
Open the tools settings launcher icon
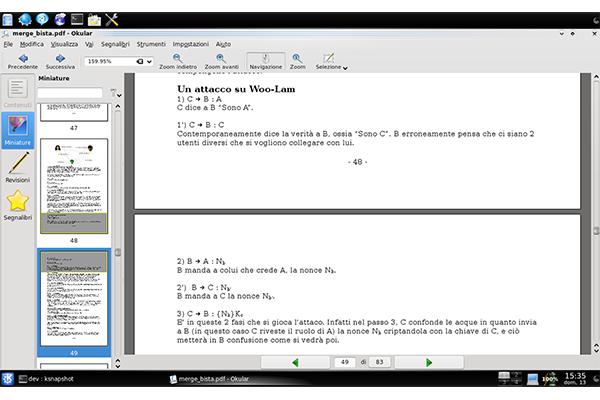click(112, 19)
